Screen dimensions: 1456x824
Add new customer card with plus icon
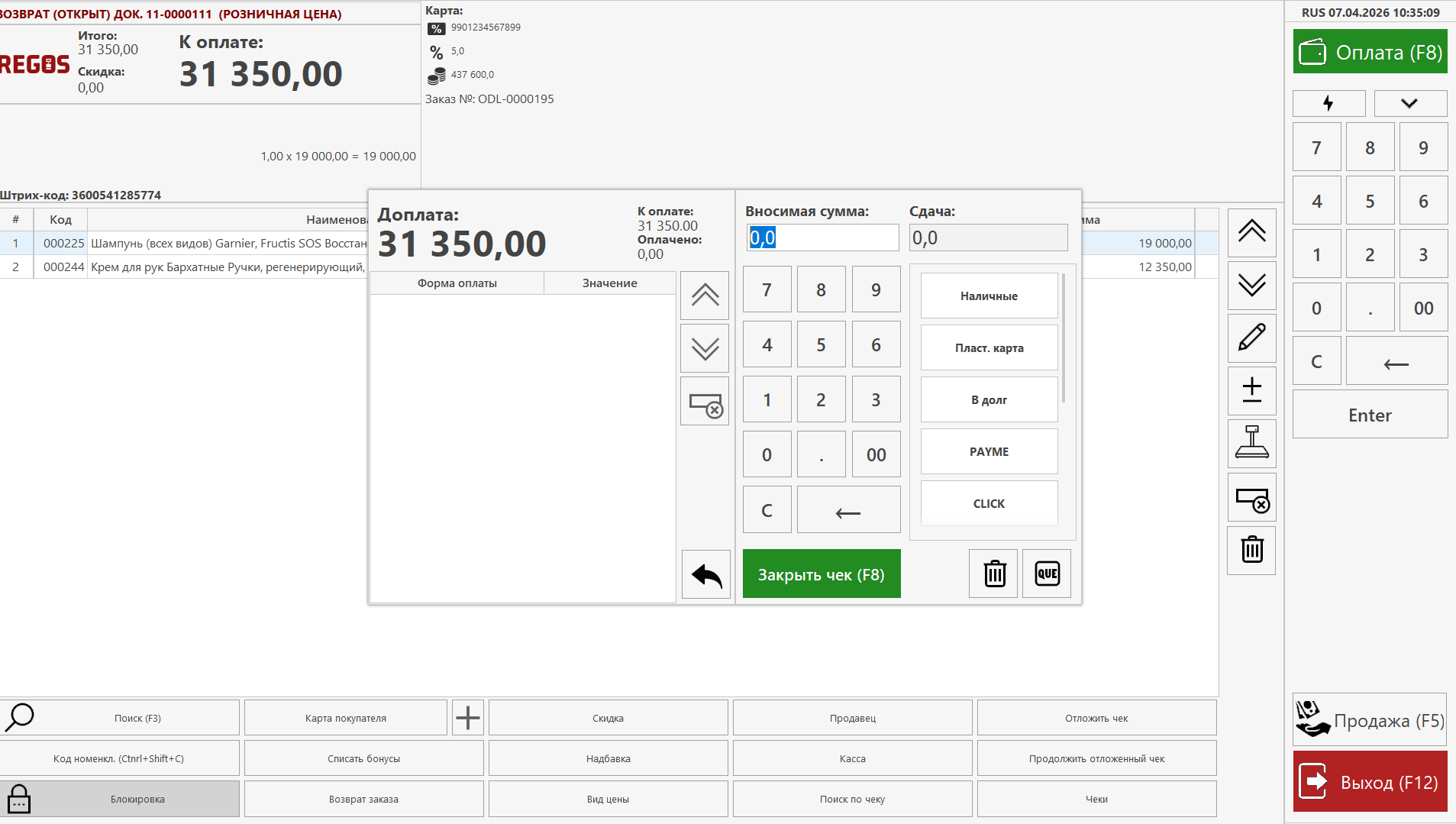(x=467, y=718)
